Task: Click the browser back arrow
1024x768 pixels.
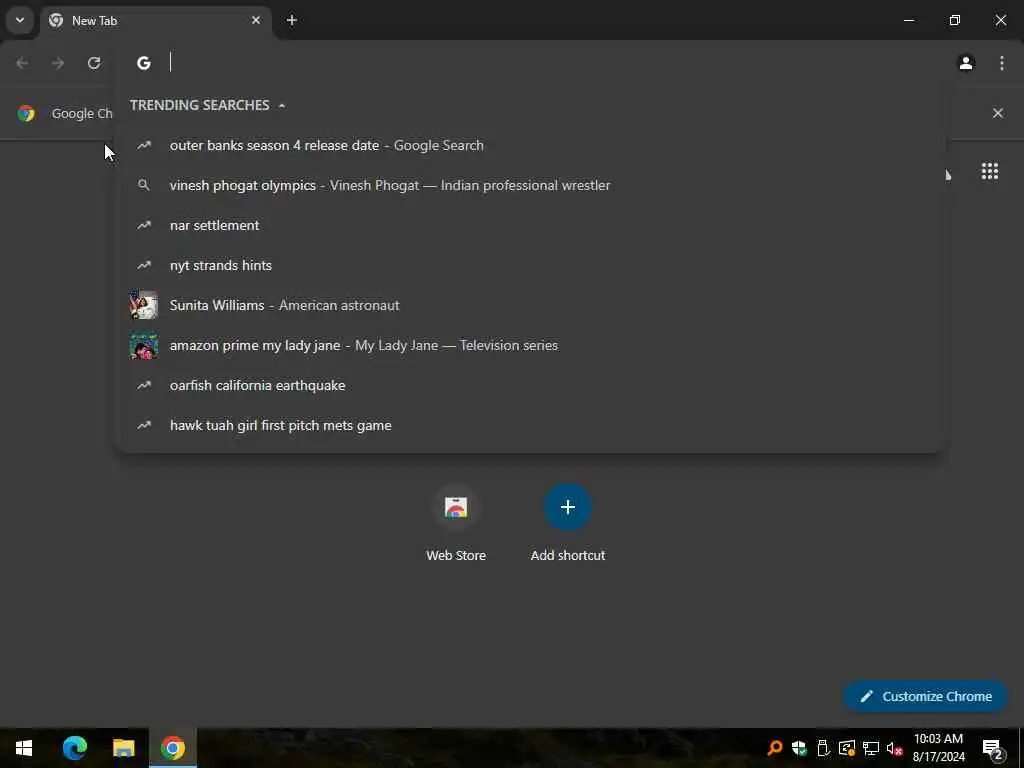Action: (22, 63)
